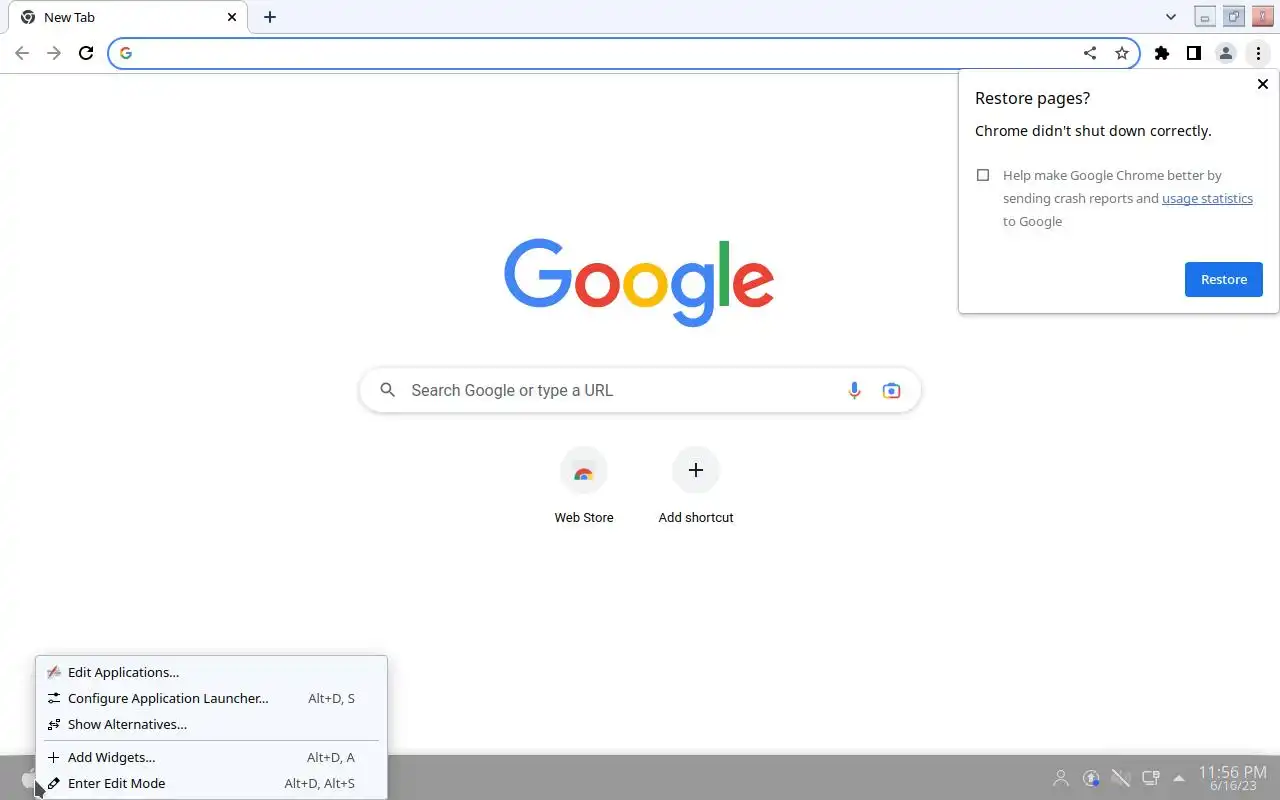Toggle the browser side panel

1194,53
